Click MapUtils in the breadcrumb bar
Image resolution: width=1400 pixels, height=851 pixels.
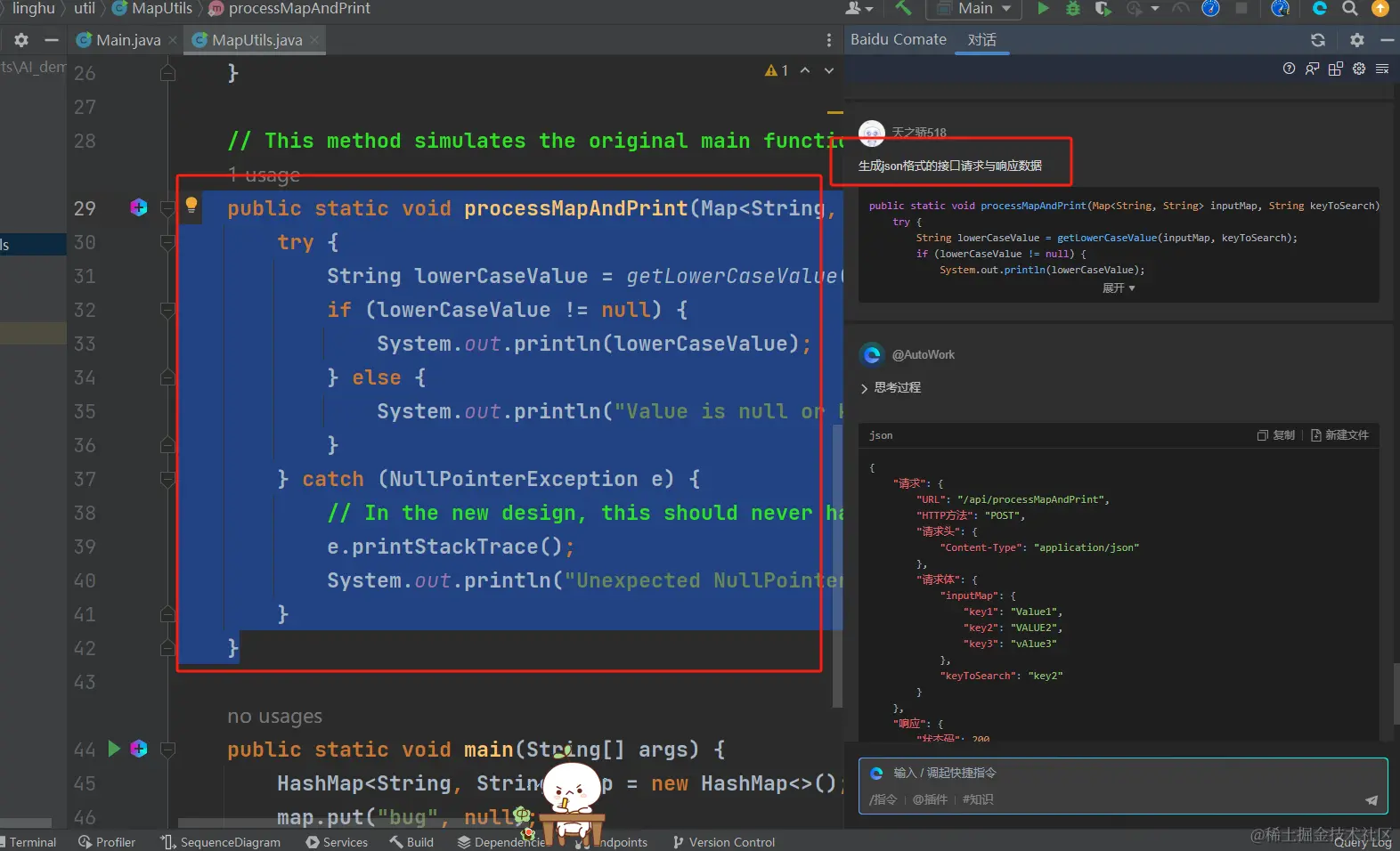pyautogui.click(x=152, y=8)
